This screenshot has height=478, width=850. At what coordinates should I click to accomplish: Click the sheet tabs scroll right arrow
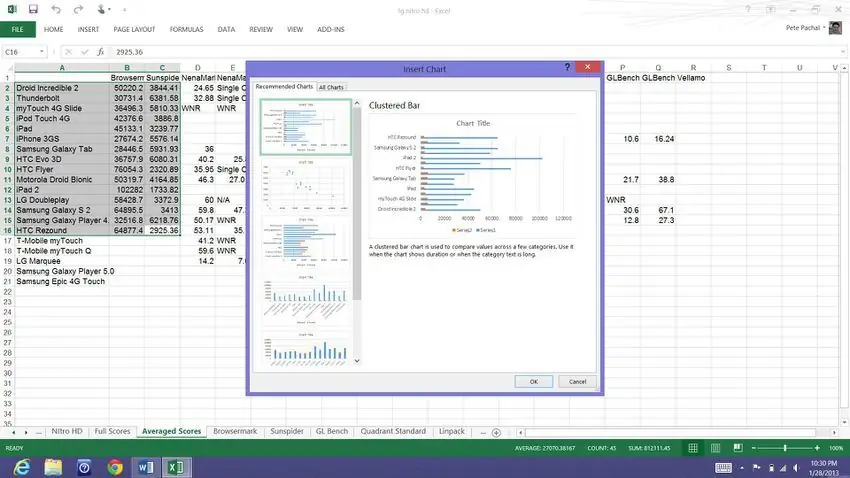25,432
